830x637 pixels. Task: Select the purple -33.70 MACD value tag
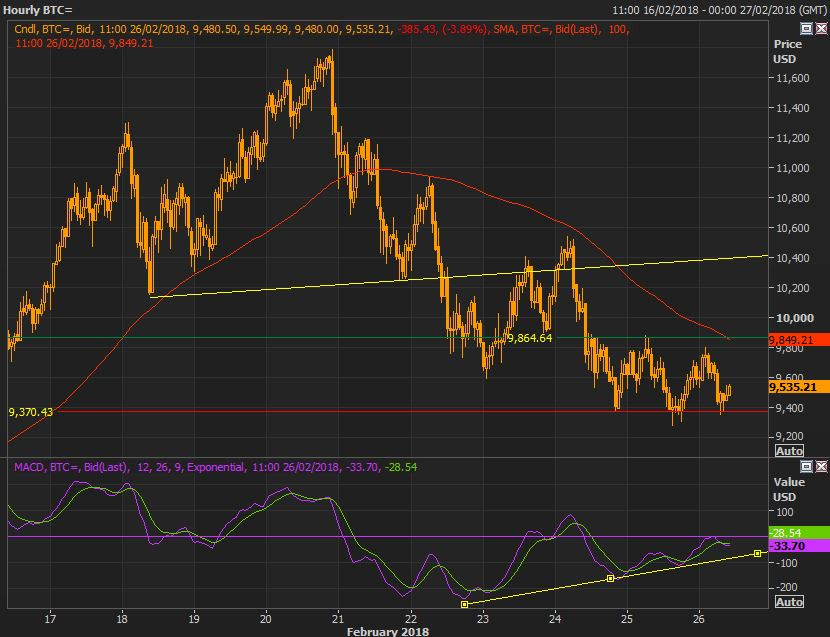[798, 545]
